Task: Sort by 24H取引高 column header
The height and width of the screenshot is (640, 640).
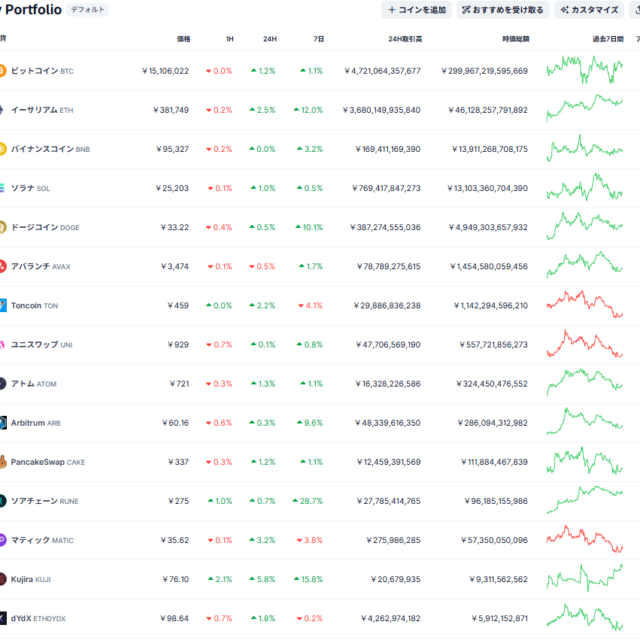Action: [x=405, y=39]
